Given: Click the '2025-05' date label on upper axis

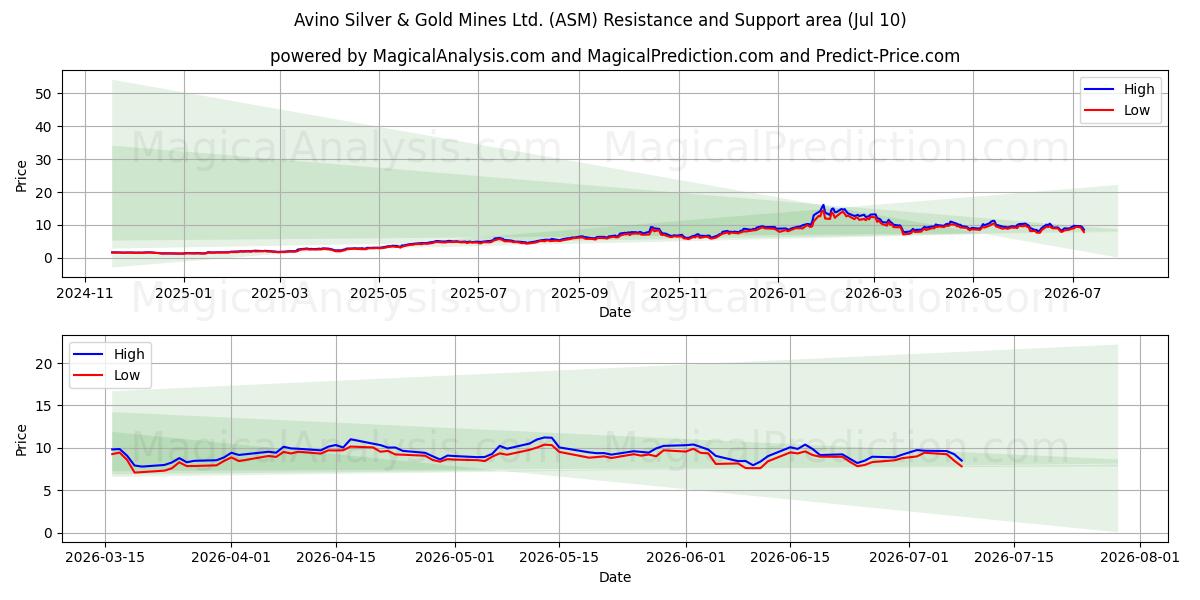Looking at the screenshot, I should (379, 293).
